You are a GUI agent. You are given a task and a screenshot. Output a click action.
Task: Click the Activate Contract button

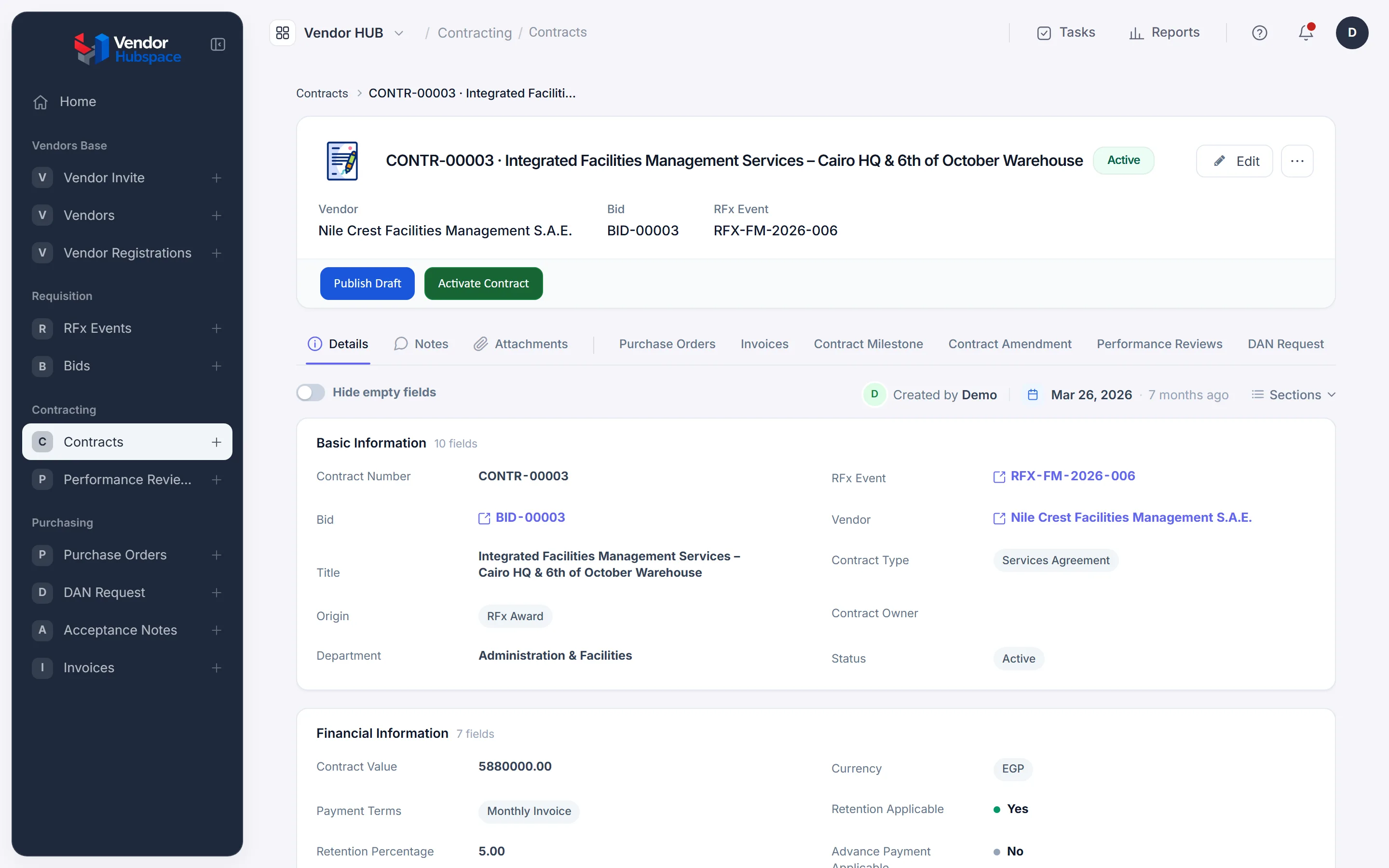pos(483,284)
